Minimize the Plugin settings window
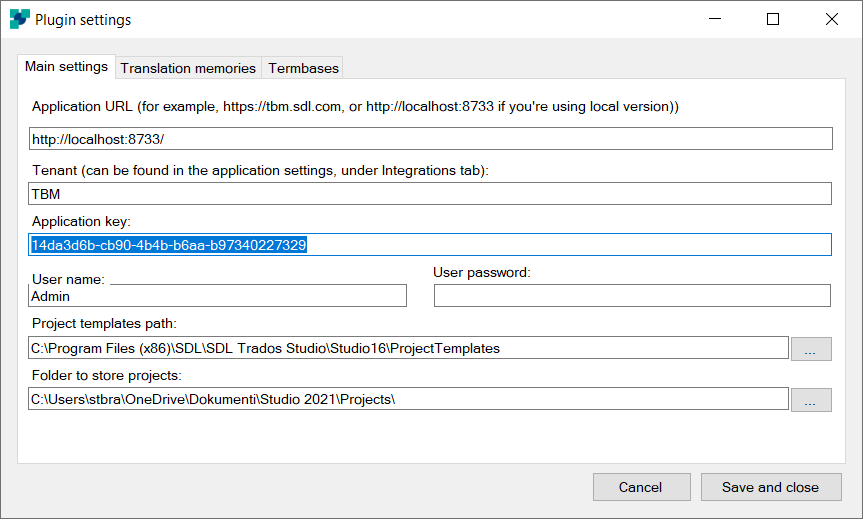Image resolution: width=863 pixels, height=519 pixels. pos(715,19)
